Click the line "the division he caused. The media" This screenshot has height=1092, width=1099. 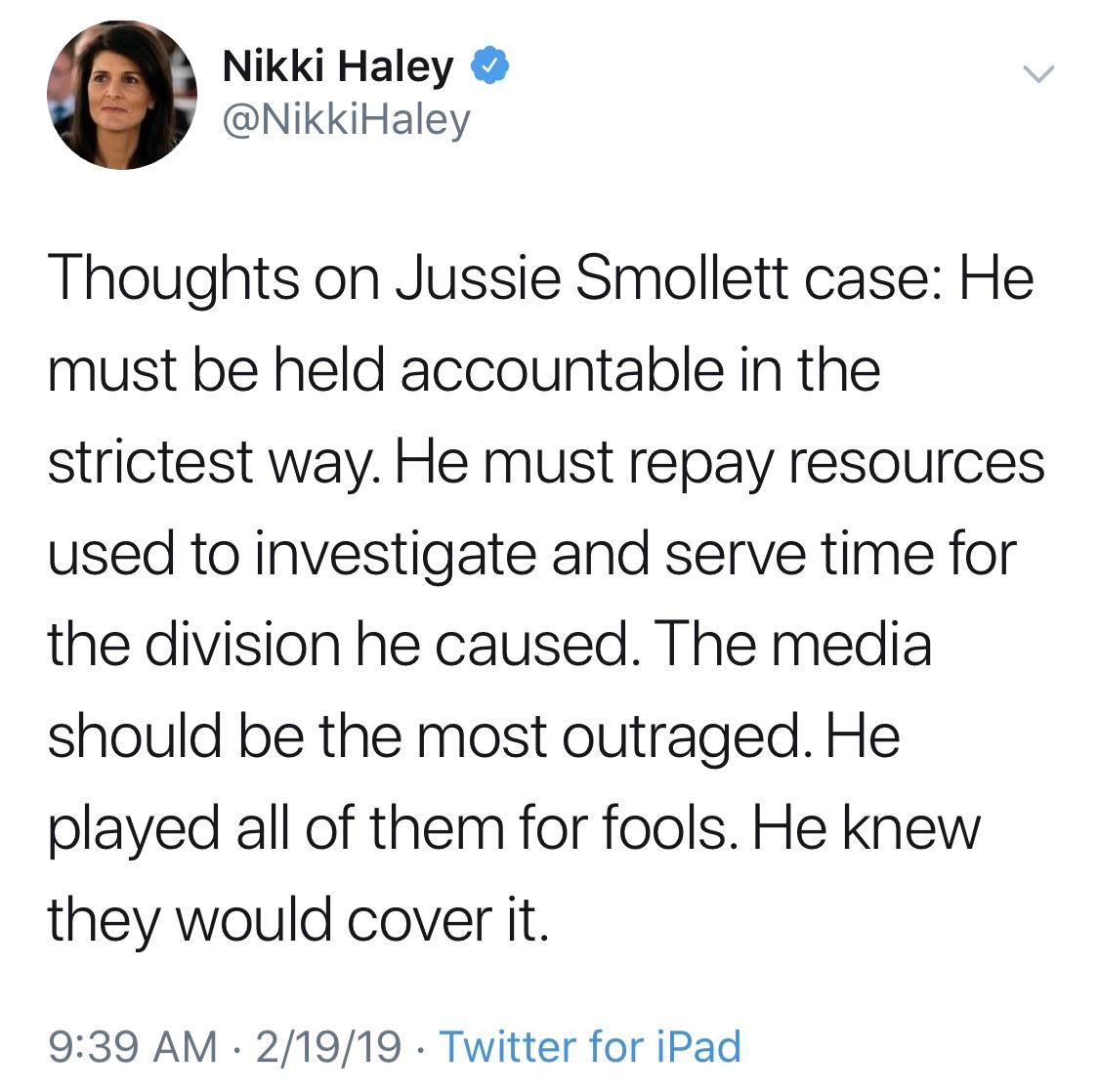(x=489, y=645)
